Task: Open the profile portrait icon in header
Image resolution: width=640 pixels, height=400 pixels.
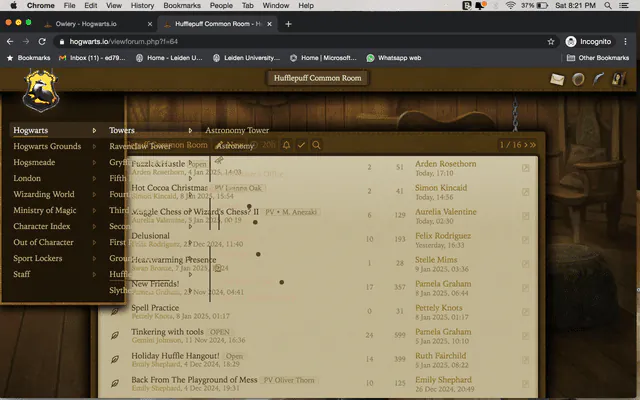Action: click(x=618, y=79)
